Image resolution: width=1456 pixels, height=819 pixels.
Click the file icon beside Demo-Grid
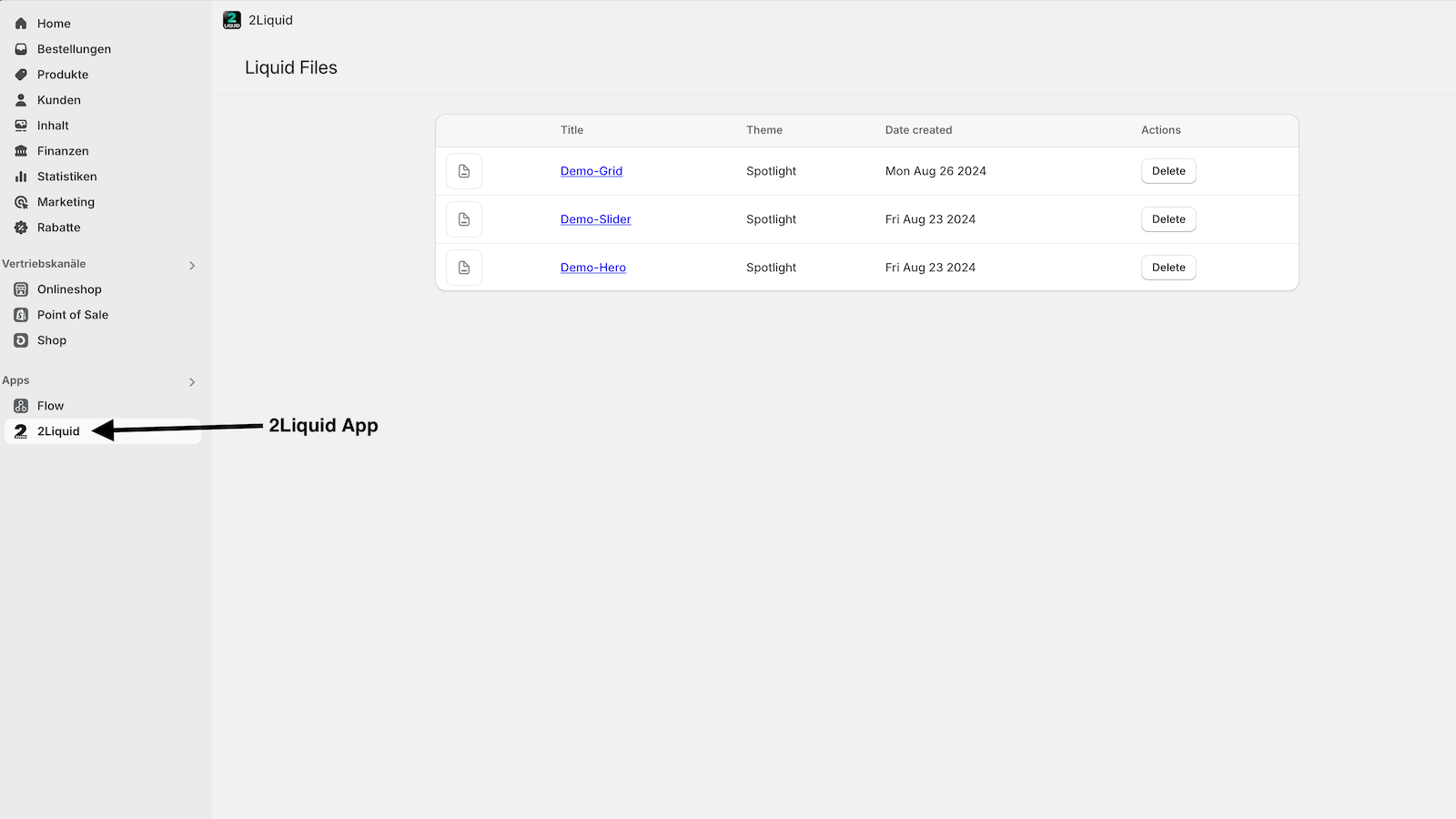464,170
